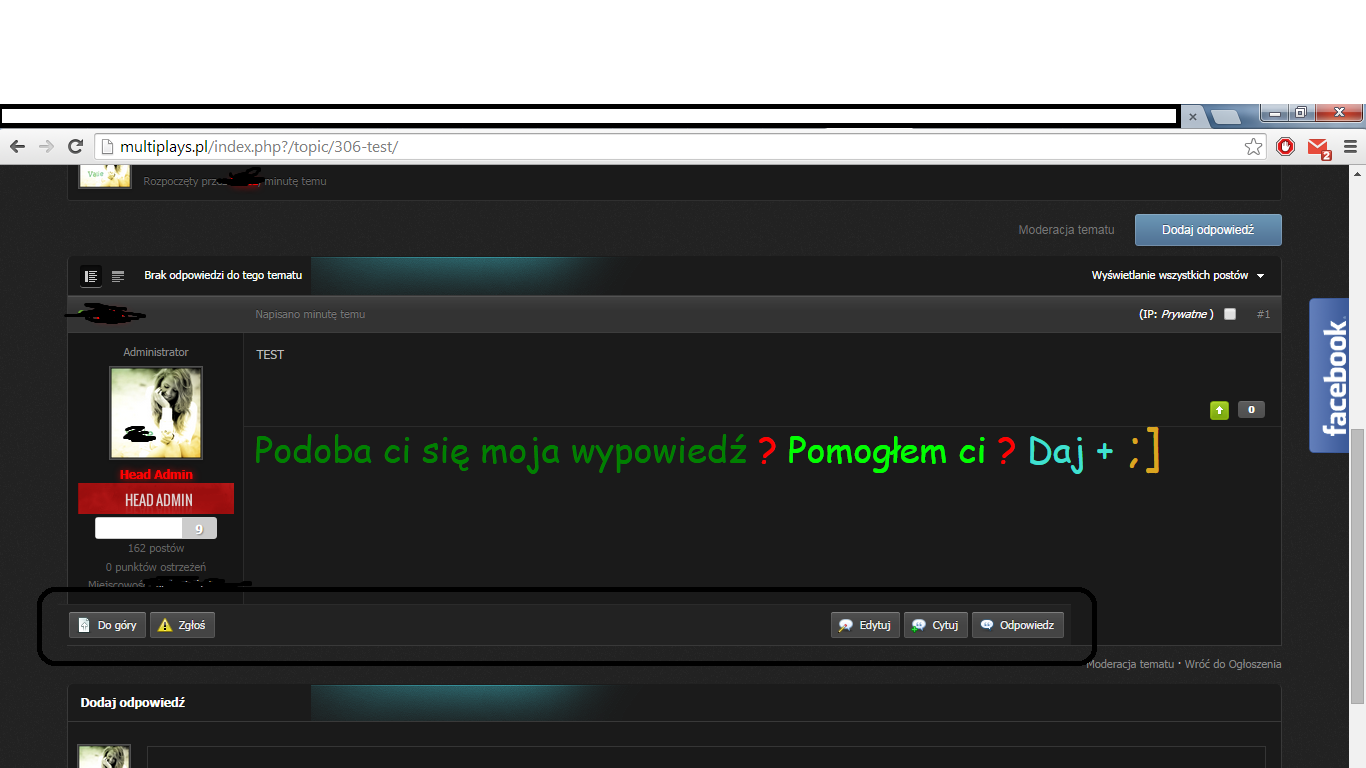This screenshot has height=768, width=1366.
Task: Check the post selection checkbox next to #1
Action: (x=1230, y=313)
